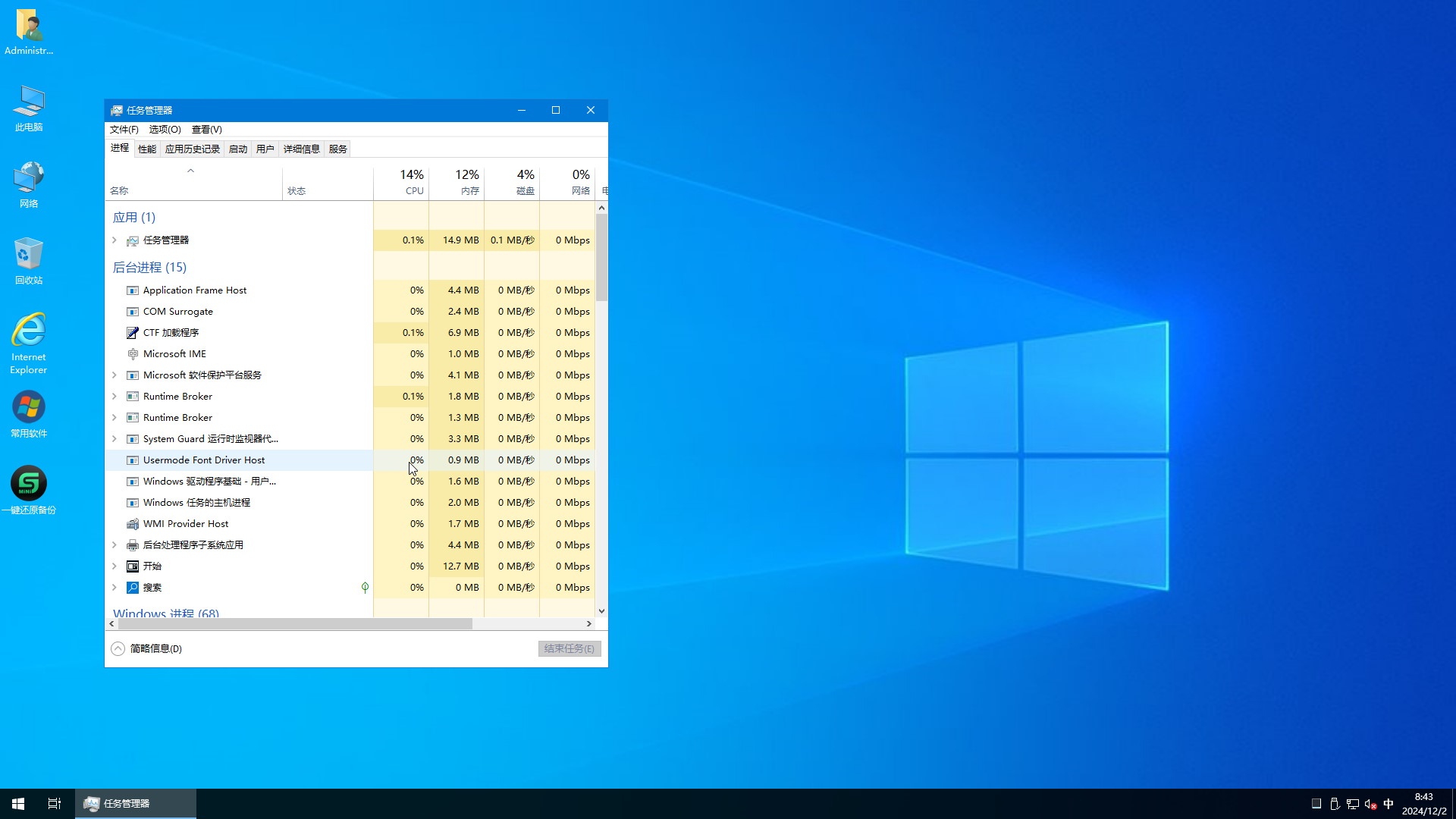Select the 后台进程 (15) group header

pyautogui.click(x=149, y=268)
